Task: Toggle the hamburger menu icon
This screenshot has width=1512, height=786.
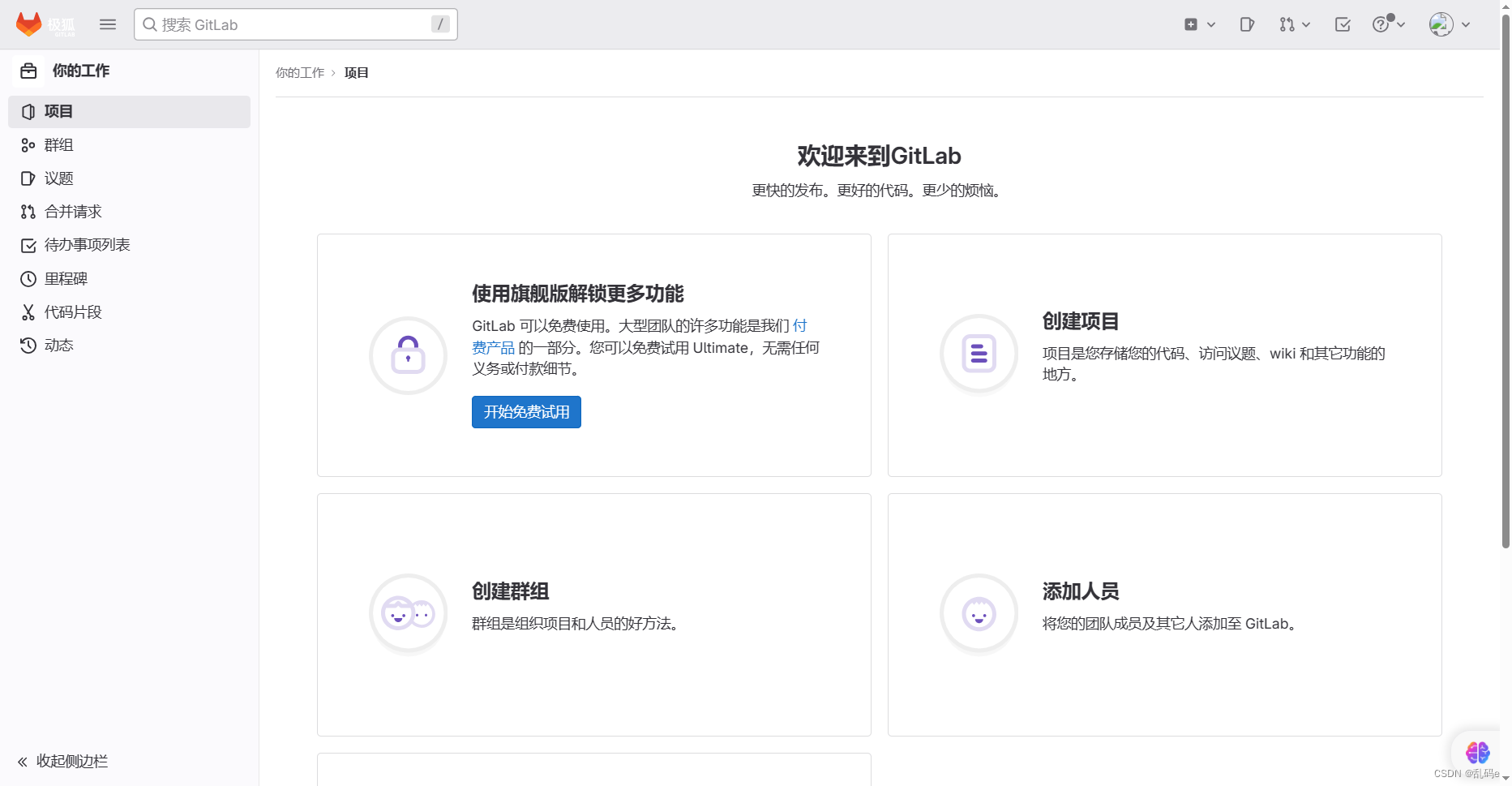Action: click(108, 24)
